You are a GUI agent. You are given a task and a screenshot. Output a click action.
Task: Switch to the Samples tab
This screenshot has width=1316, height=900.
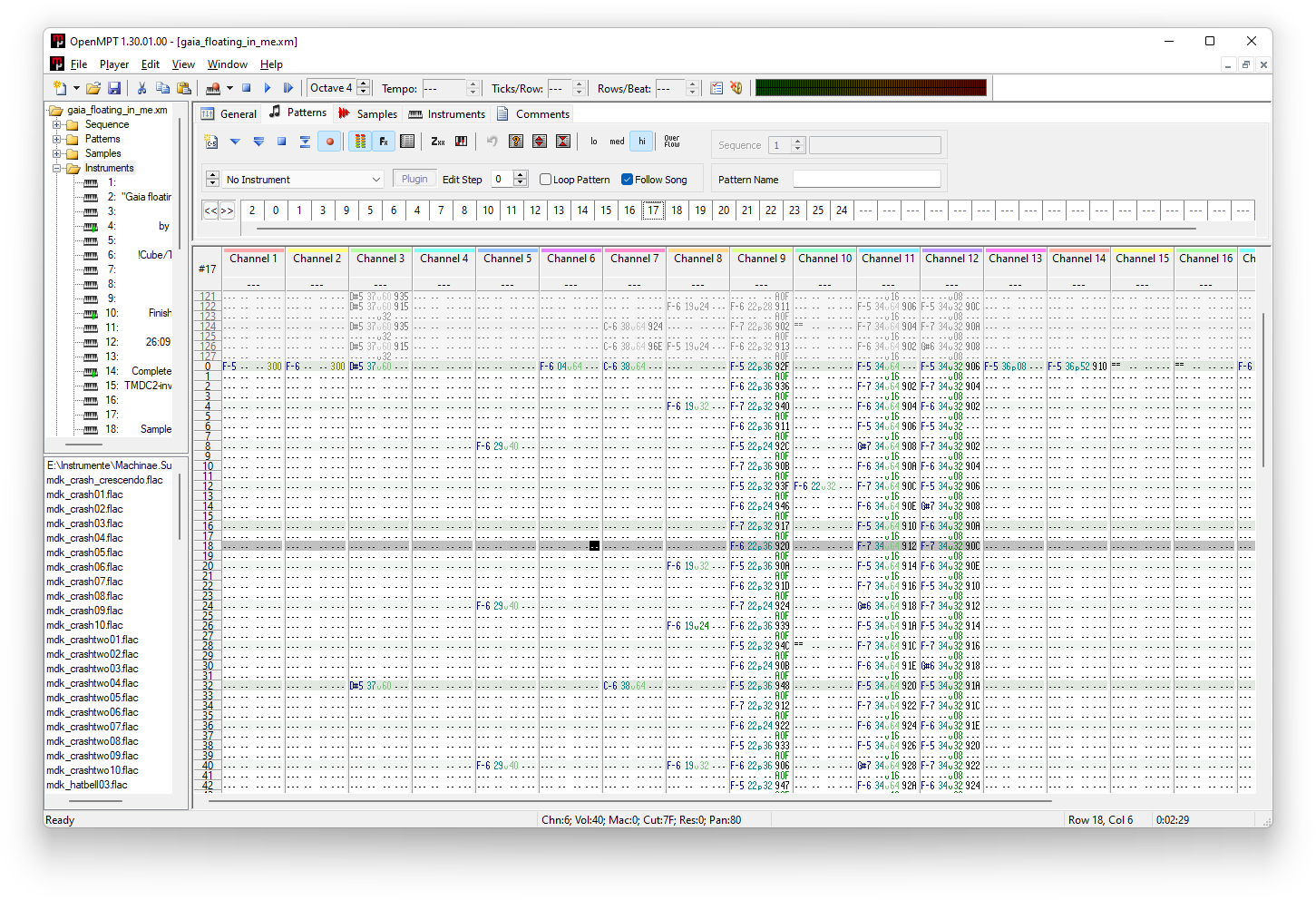[367, 114]
